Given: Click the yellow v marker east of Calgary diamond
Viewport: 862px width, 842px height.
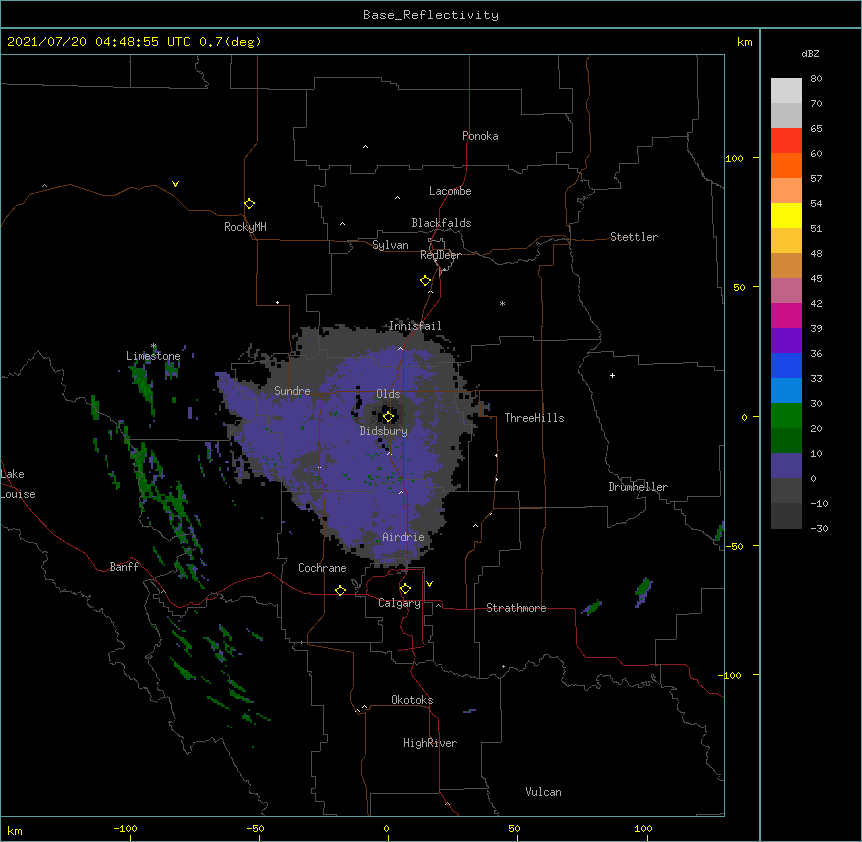Looking at the screenshot, I should [429, 584].
